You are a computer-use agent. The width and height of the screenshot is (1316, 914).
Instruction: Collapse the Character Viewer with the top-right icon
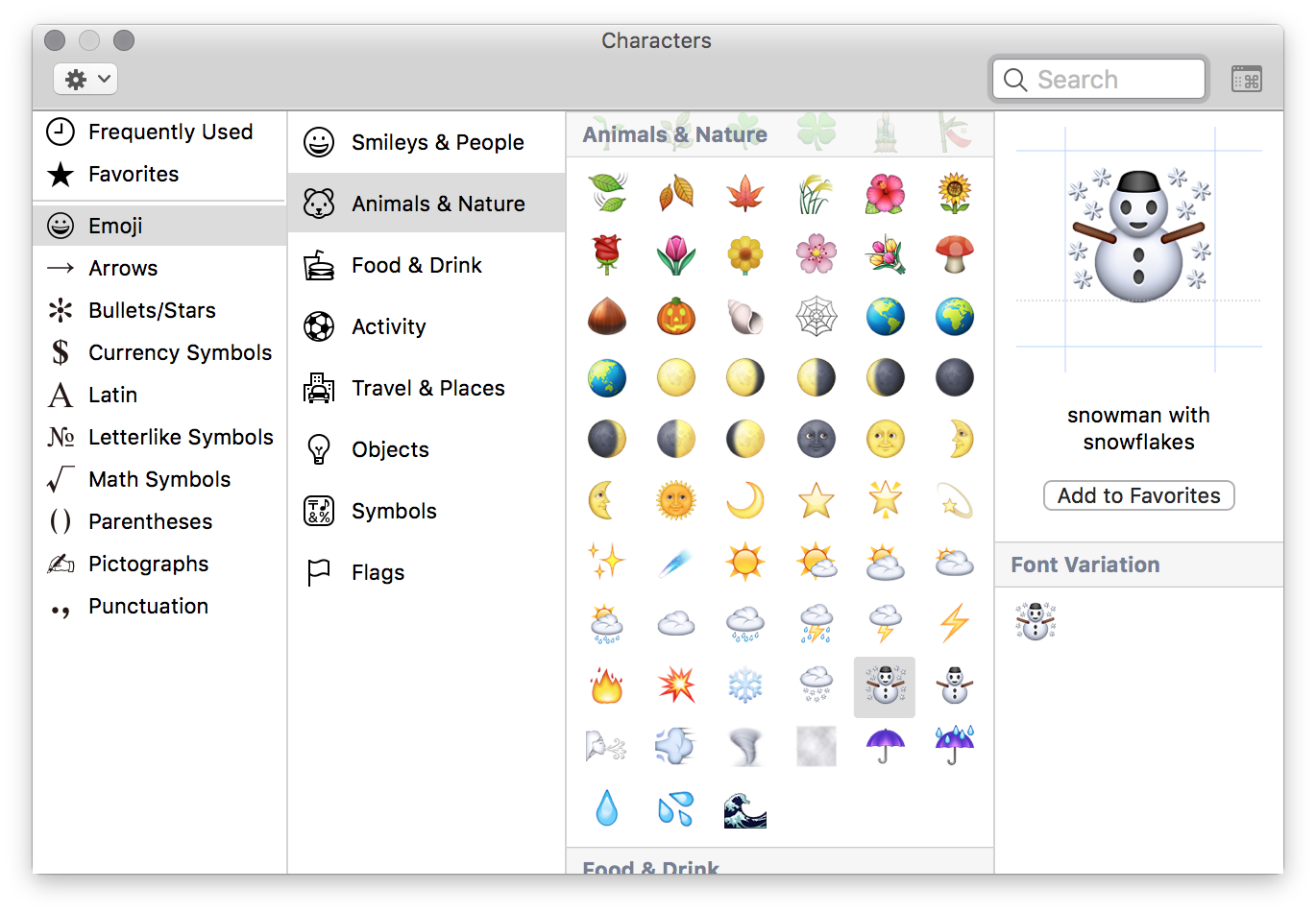[1247, 79]
